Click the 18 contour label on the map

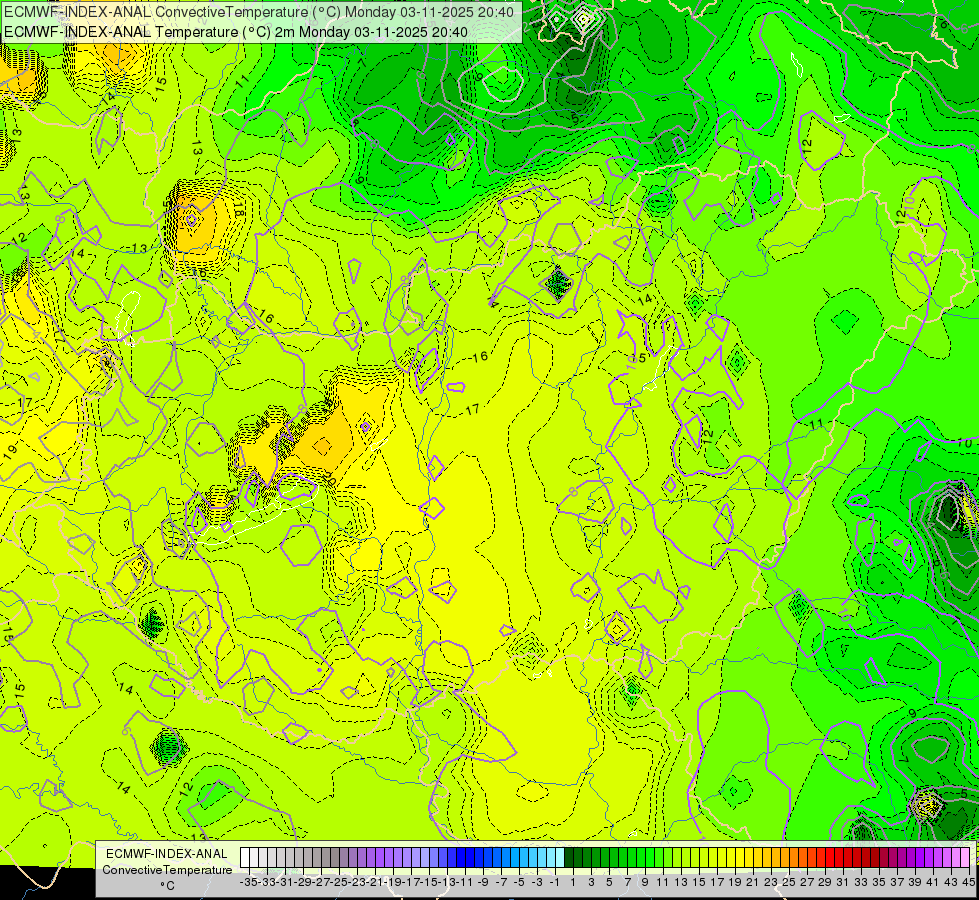click(x=238, y=210)
